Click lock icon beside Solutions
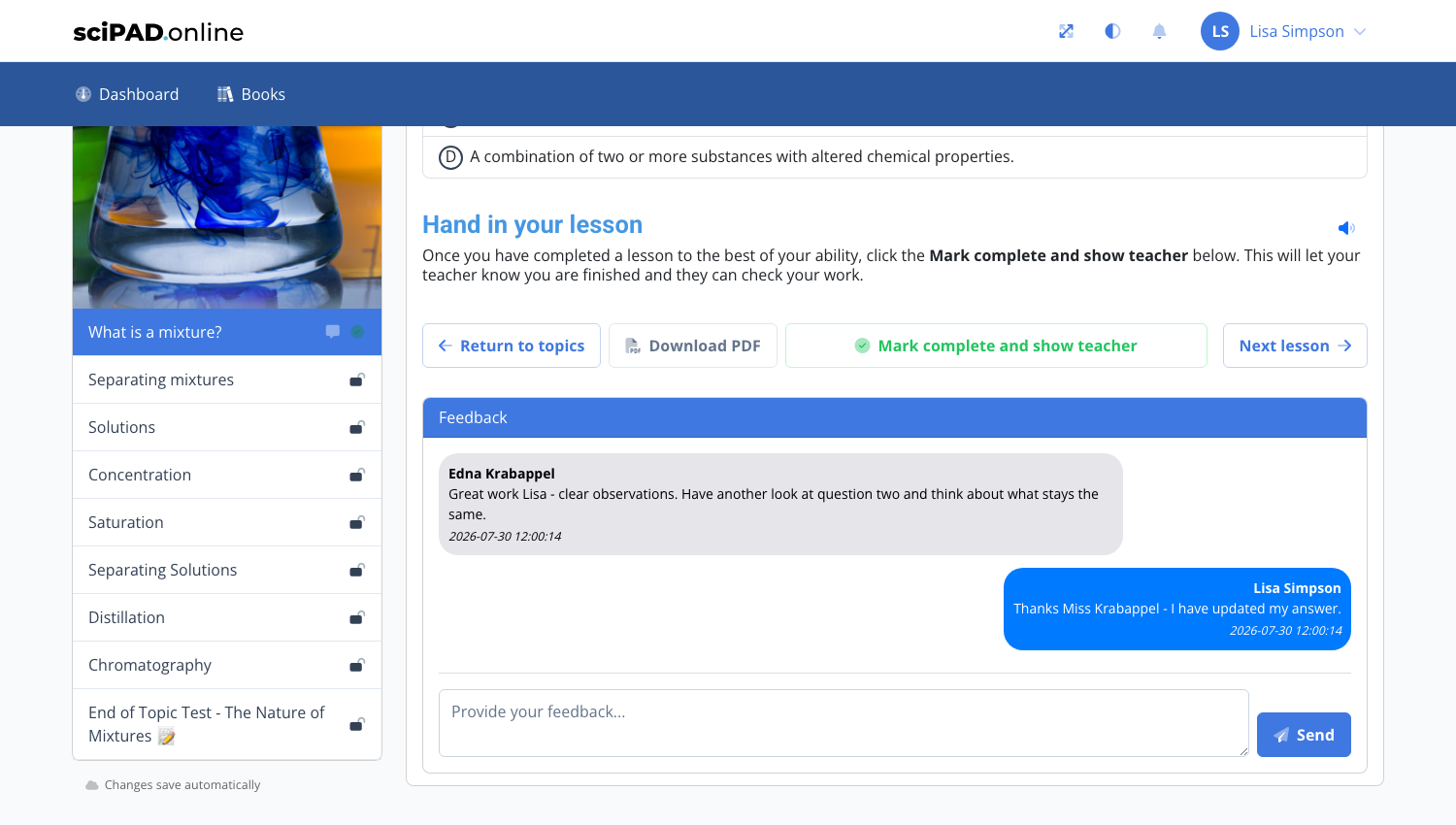 tap(357, 427)
